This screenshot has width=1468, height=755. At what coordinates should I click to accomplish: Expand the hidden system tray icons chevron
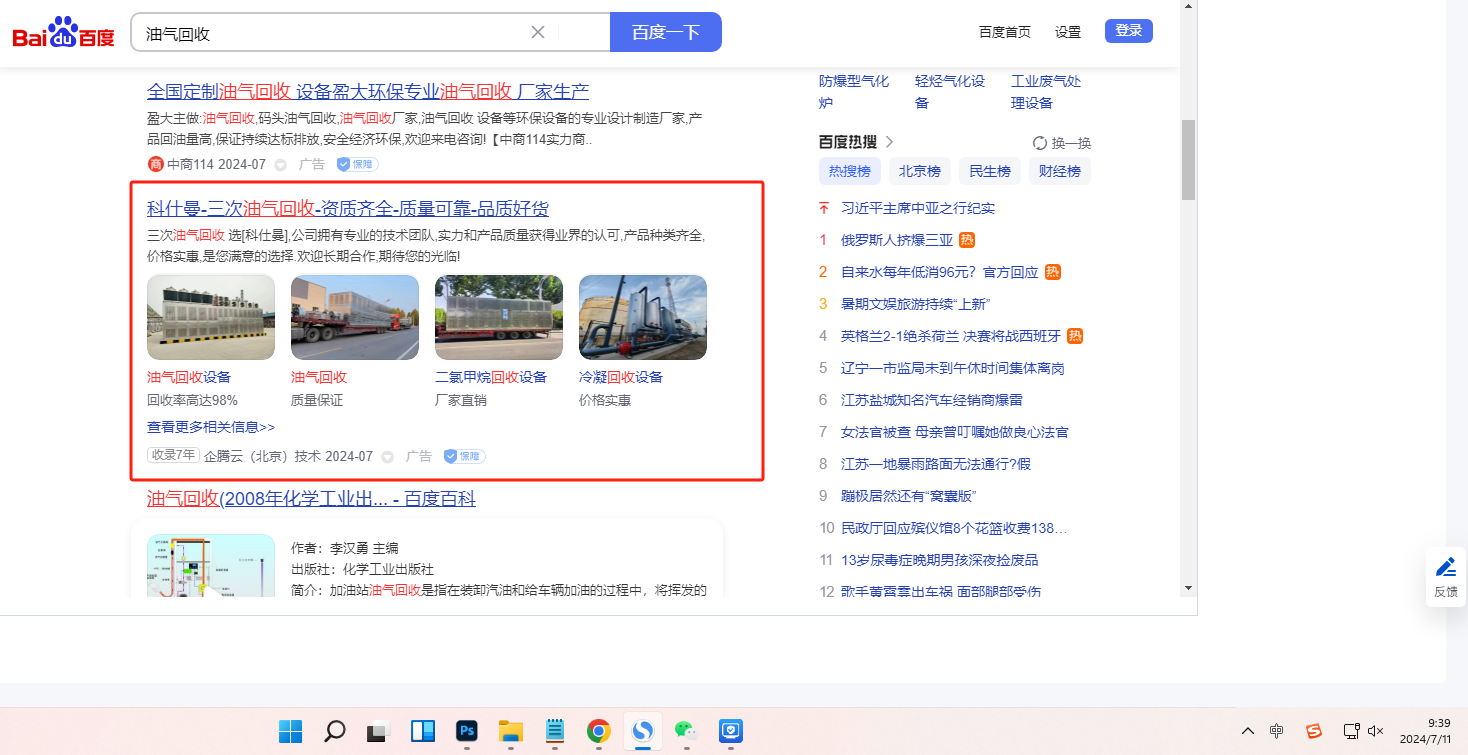(1248, 731)
